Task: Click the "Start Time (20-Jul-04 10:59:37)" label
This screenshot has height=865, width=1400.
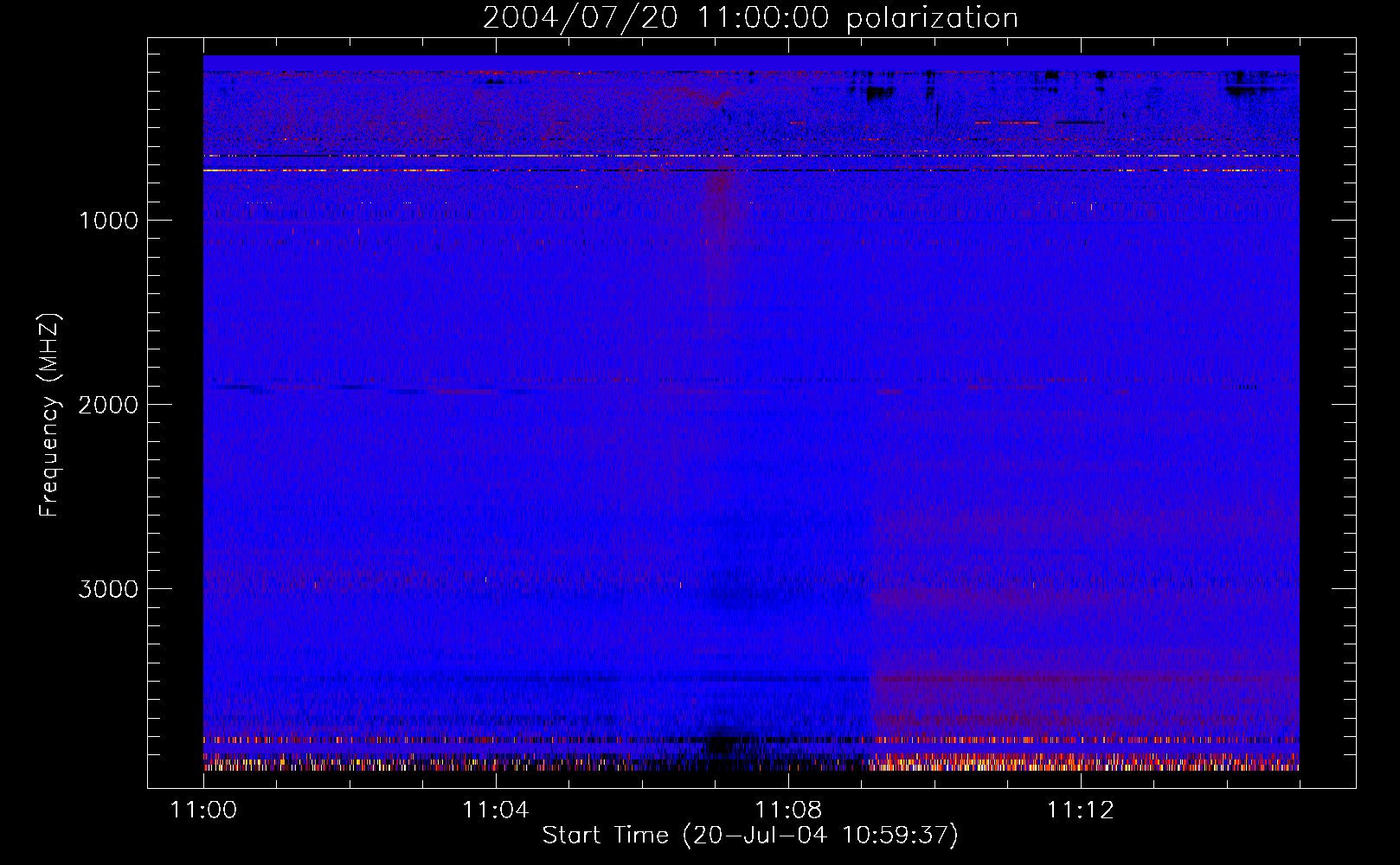Action: click(750, 836)
